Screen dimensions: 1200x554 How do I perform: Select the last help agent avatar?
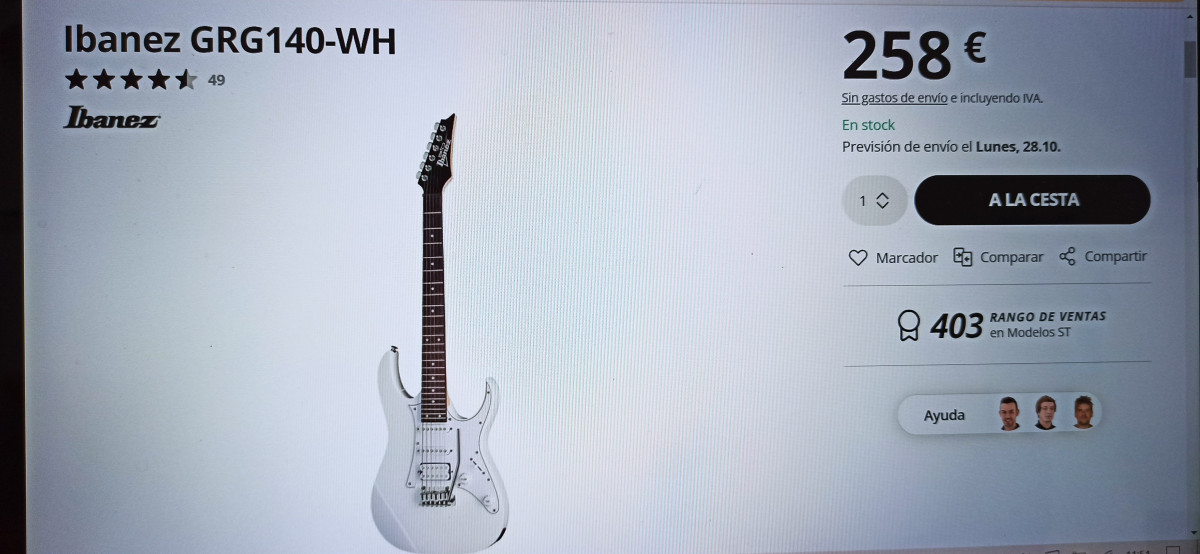click(1083, 412)
